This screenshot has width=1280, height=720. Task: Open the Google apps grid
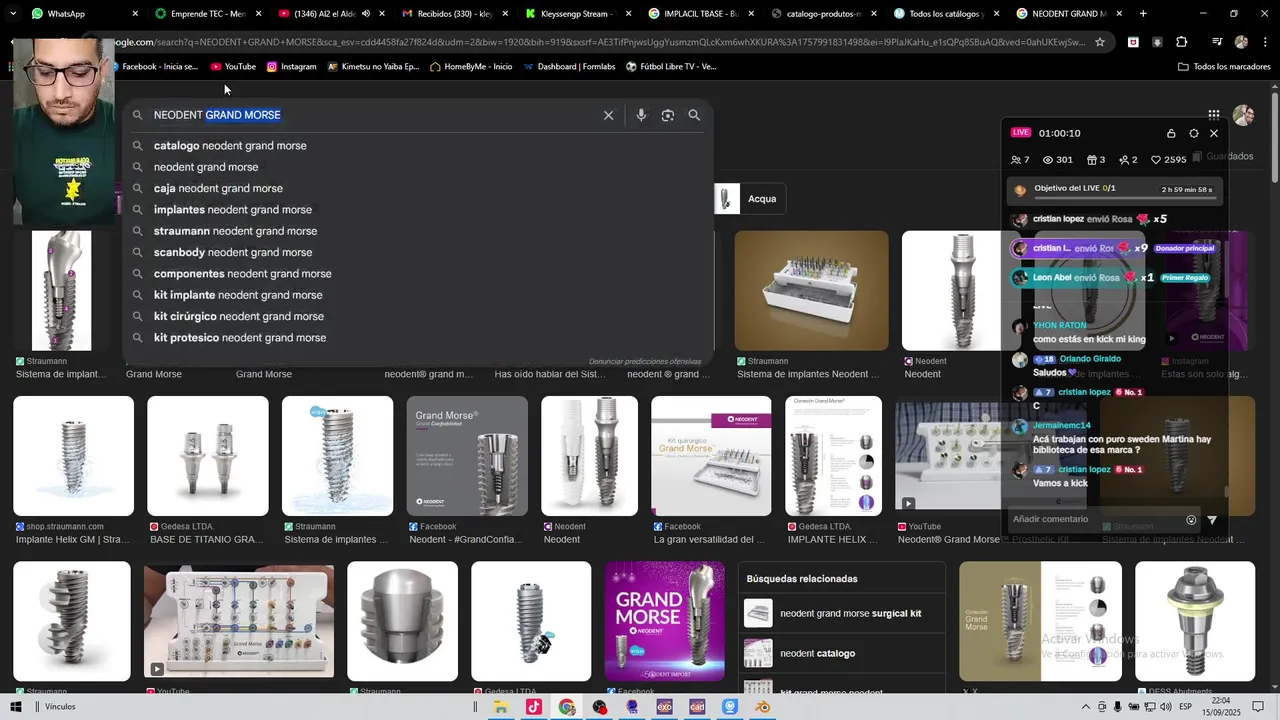(1213, 115)
